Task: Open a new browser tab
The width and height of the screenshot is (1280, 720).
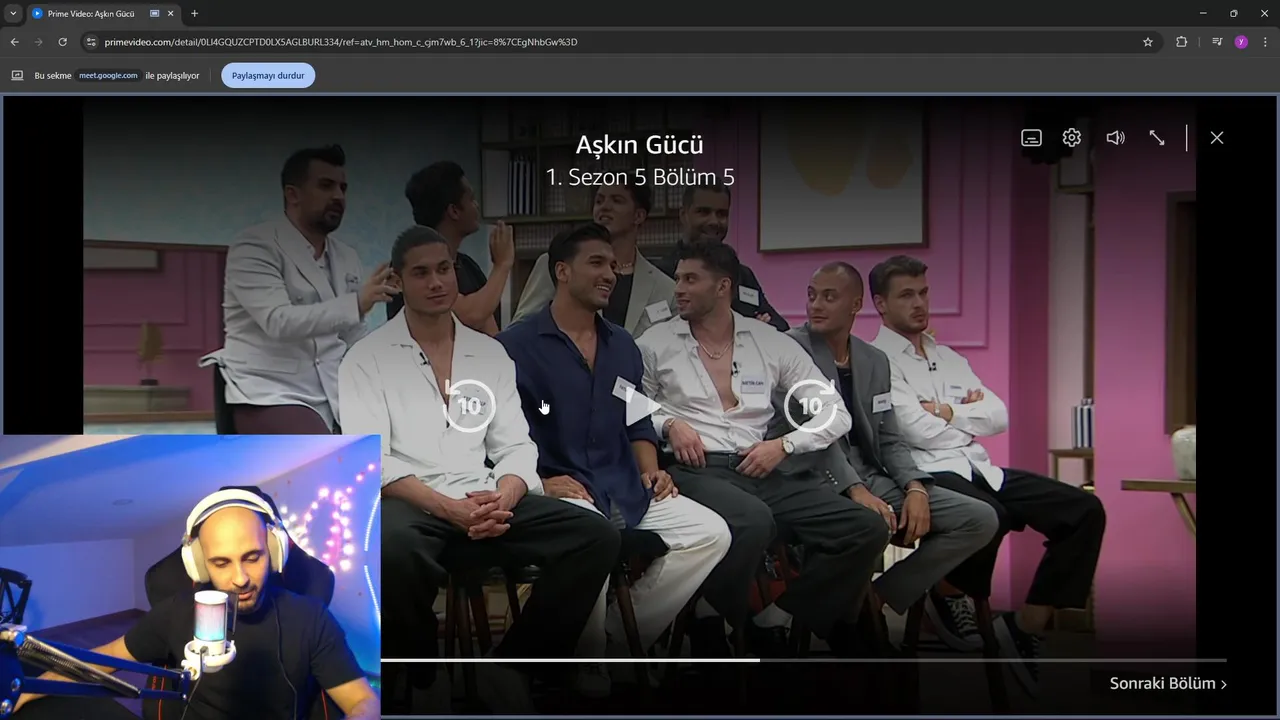Action: point(194,13)
